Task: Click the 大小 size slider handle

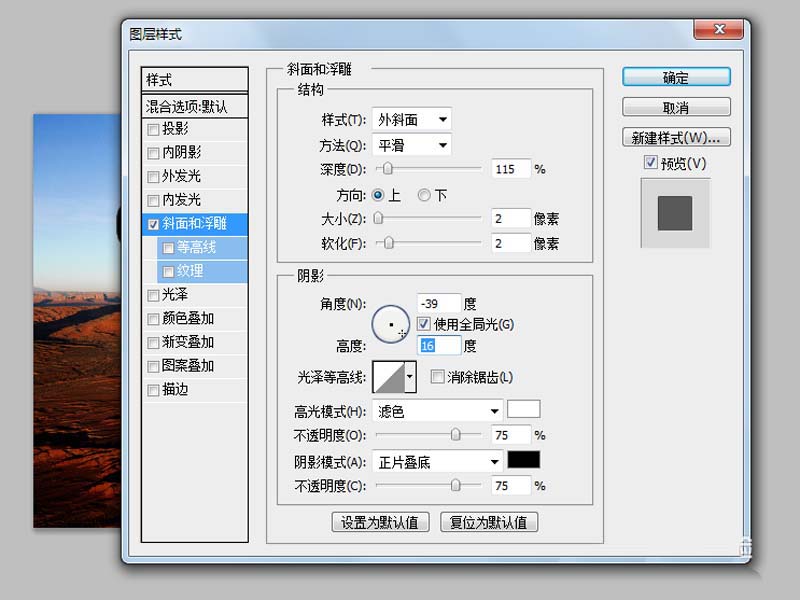Action: (x=378, y=218)
